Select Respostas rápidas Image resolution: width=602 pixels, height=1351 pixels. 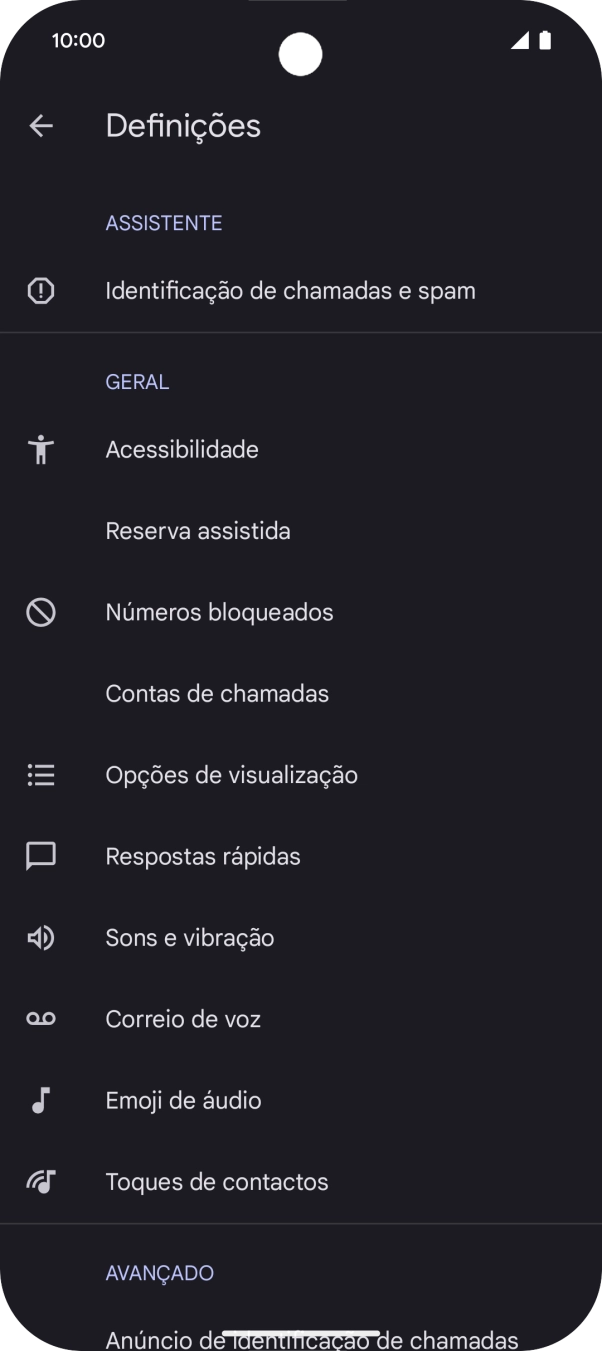click(x=203, y=856)
